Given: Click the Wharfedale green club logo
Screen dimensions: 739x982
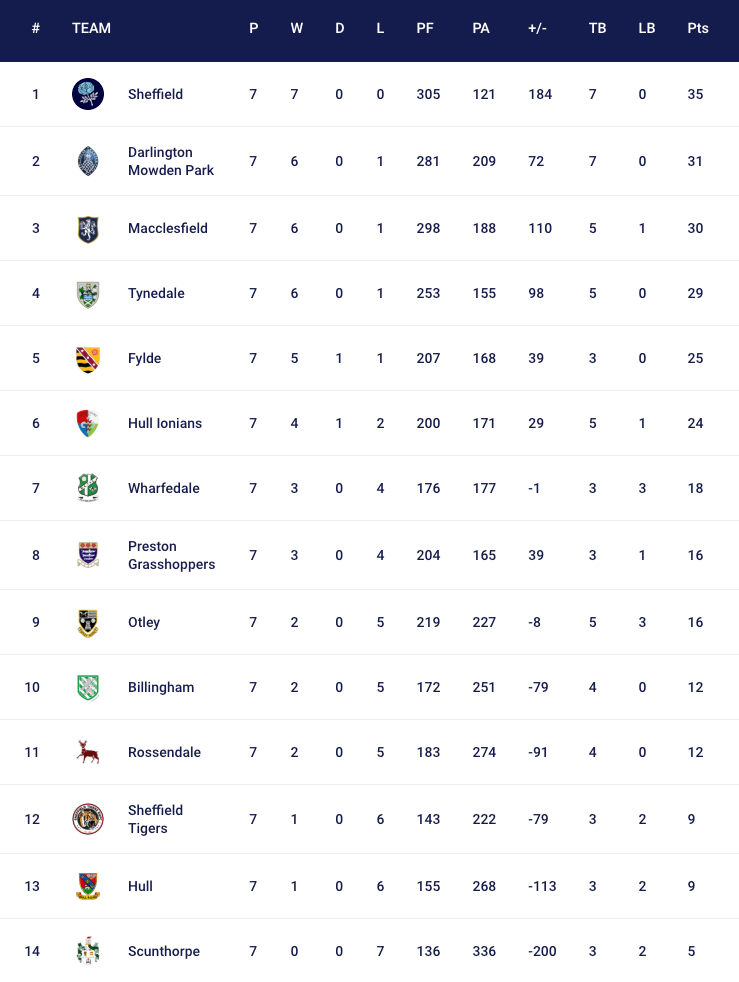Looking at the screenshot, I should 88,488.
